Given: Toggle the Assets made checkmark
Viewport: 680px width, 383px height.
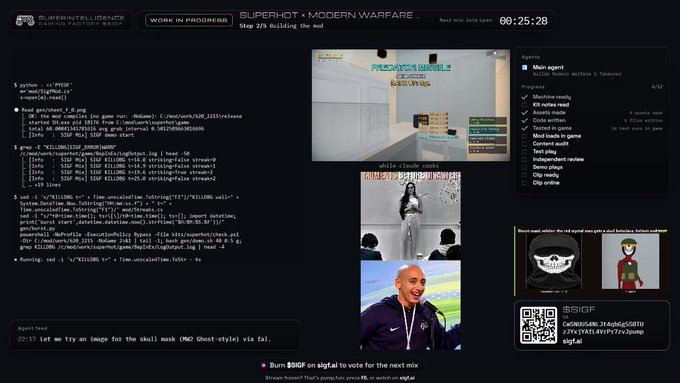Looking at the screenshot, I should pyautogui.click(x=524, y=113).
